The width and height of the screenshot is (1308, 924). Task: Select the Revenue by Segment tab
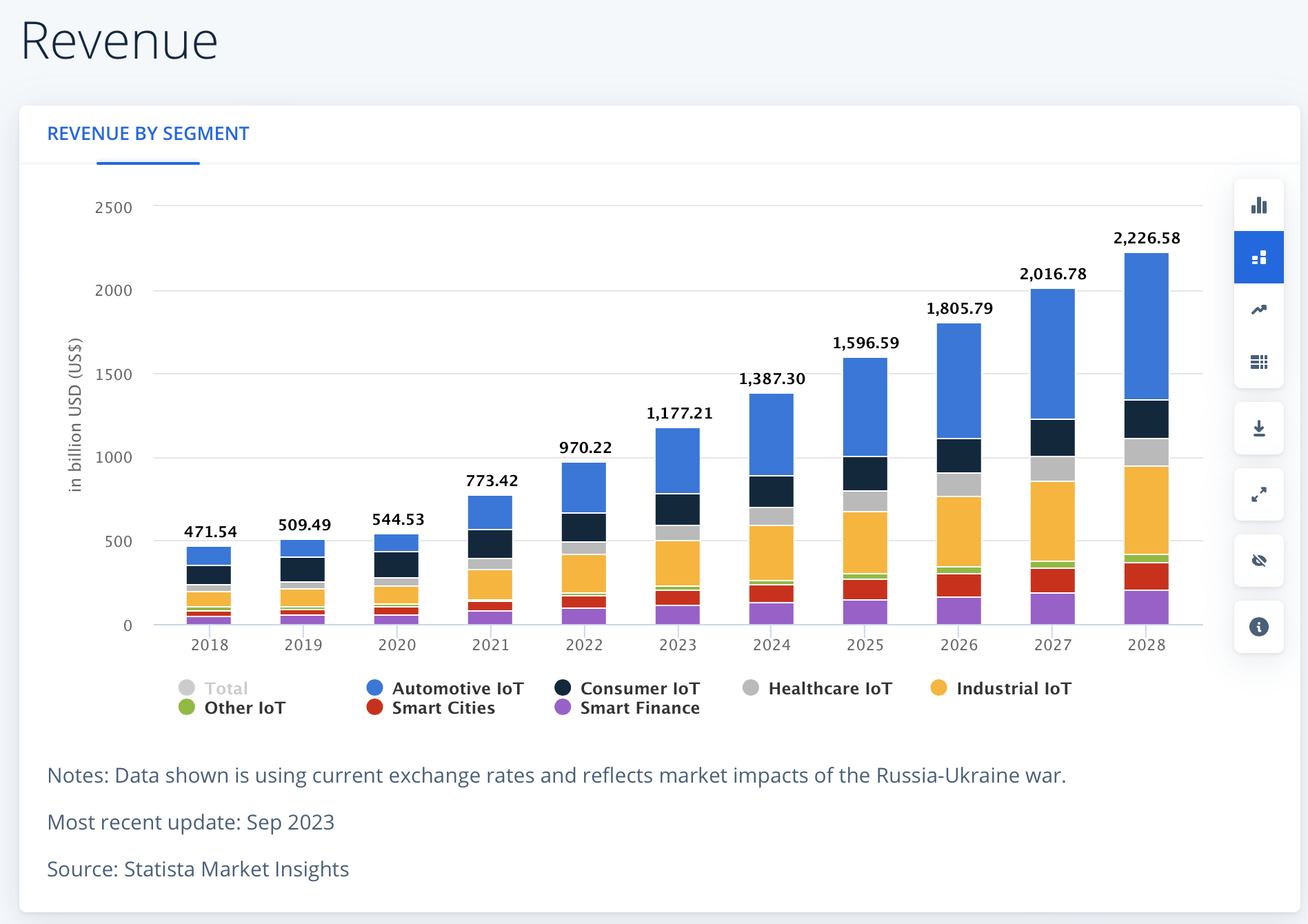point(148,134)
